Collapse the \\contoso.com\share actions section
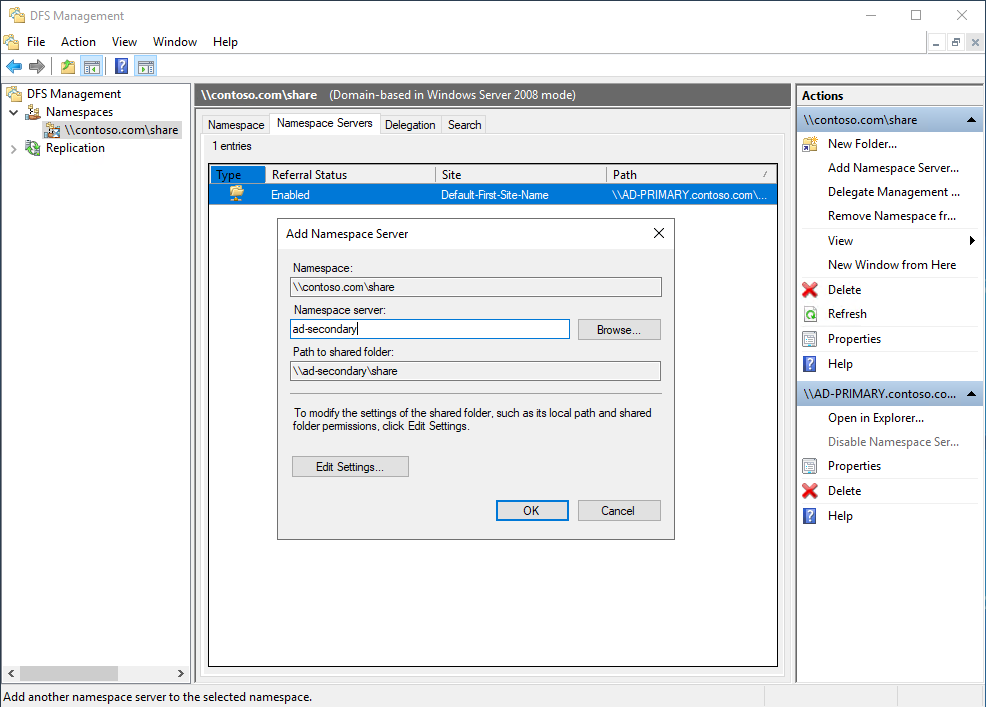This screenshot has height=707, width=986. [x=972, y=120]
